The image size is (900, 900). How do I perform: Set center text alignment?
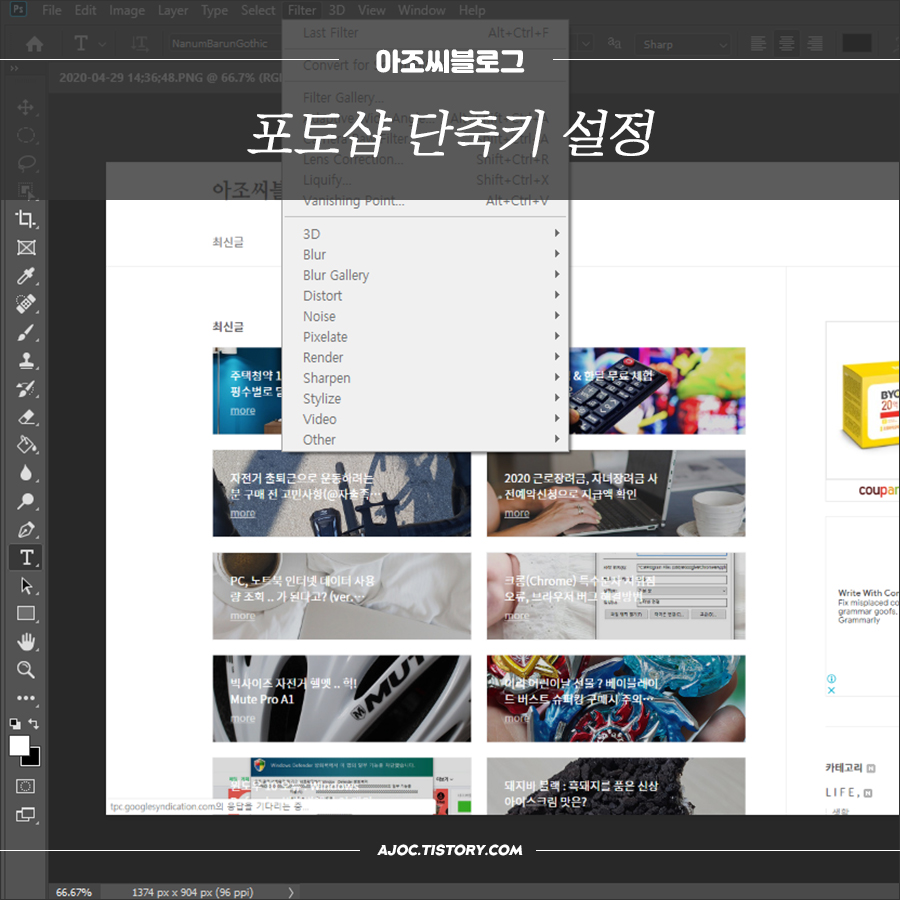(x=786, y=44)
